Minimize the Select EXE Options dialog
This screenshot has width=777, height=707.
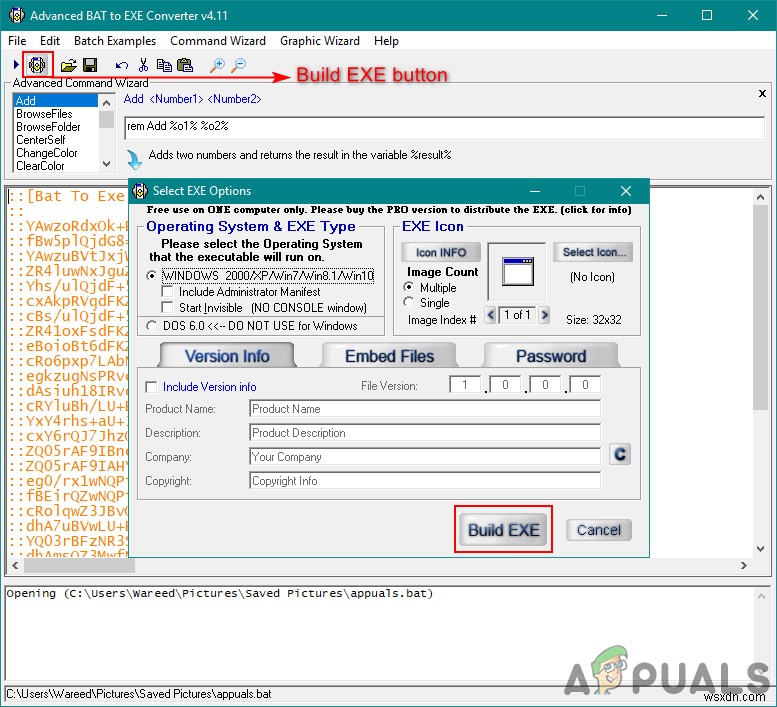coord(535,191)
